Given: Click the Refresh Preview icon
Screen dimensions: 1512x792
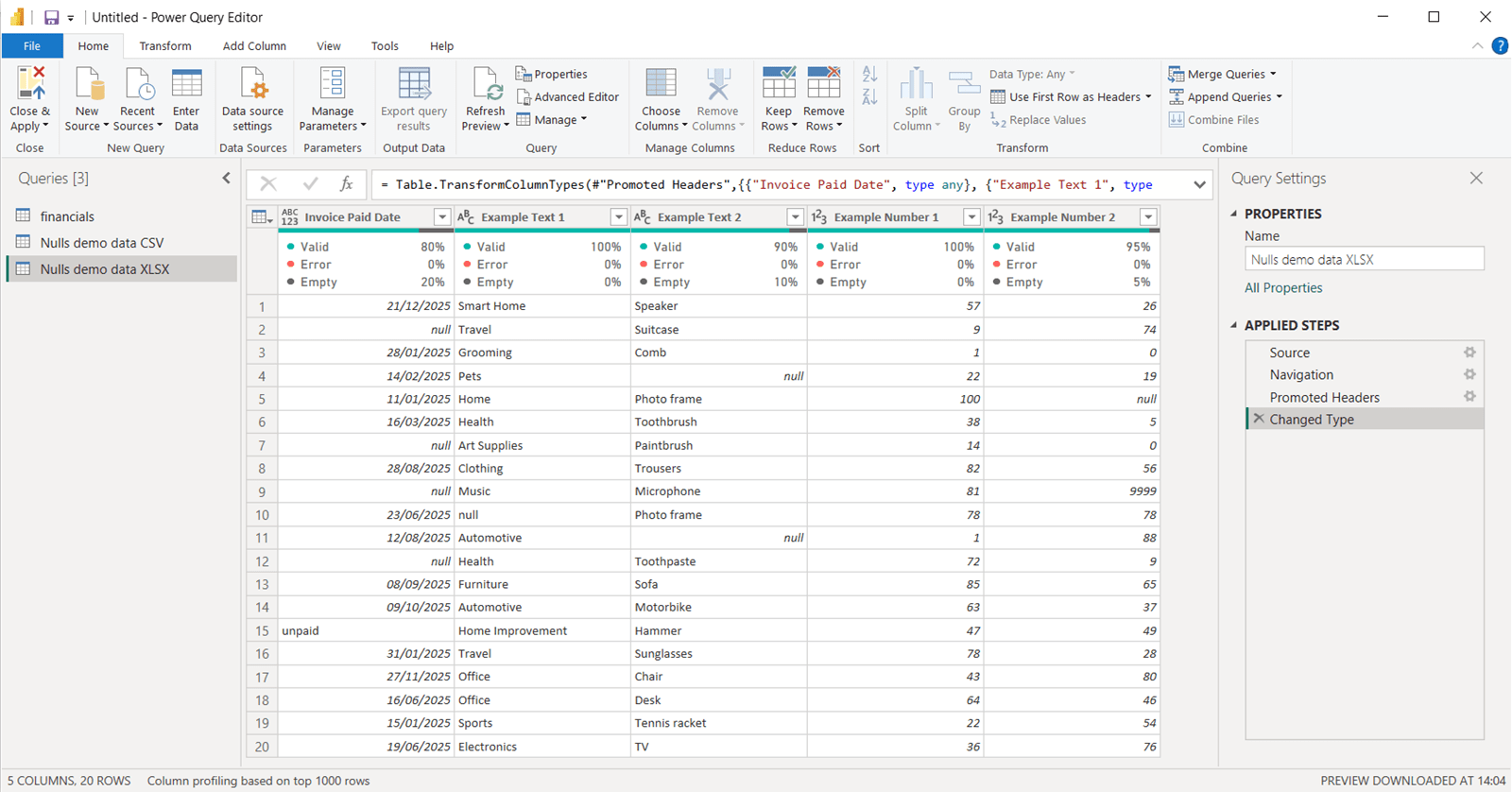Looking at the screenshot, I should point(486,84).
